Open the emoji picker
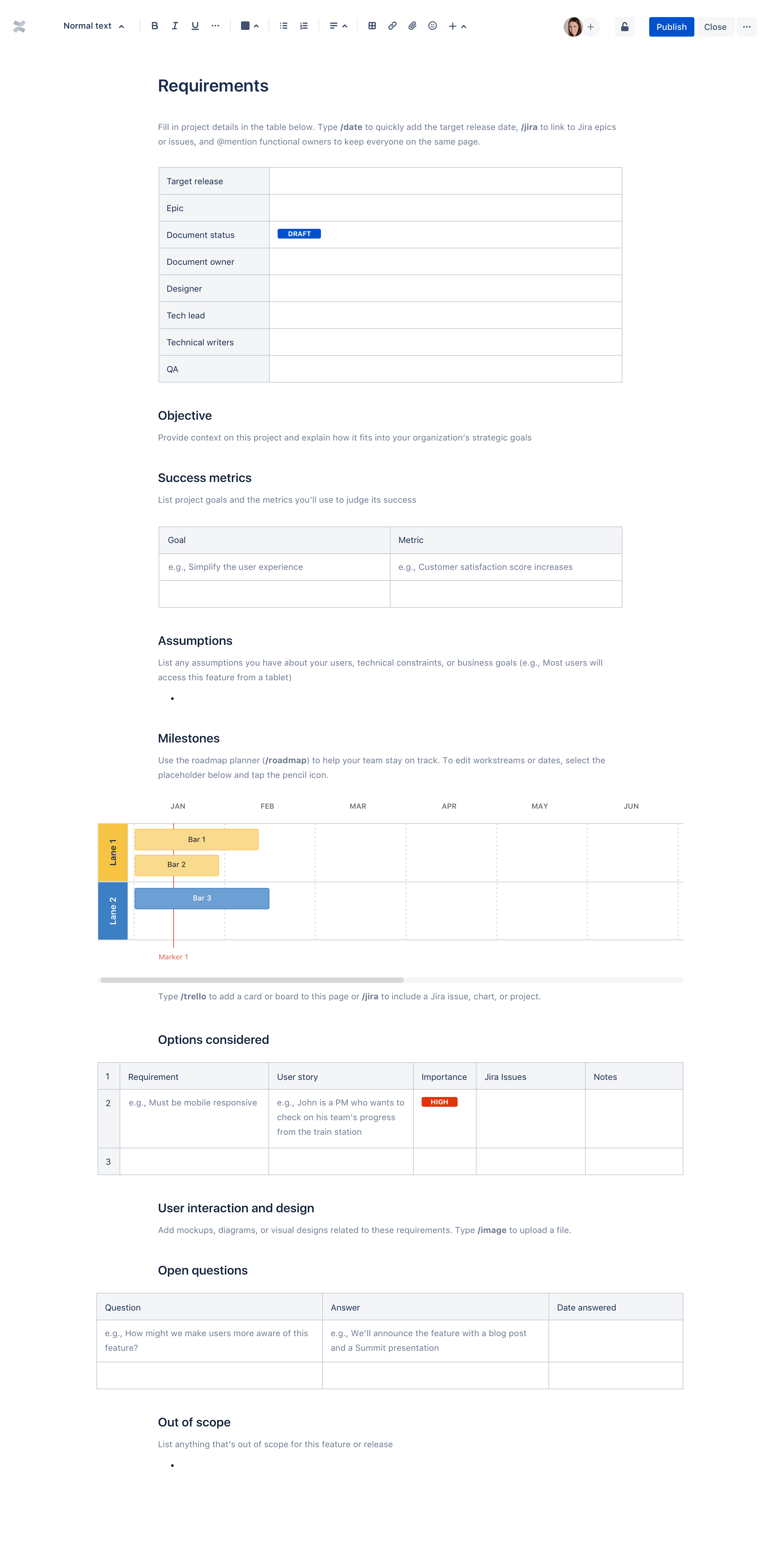 432,26
